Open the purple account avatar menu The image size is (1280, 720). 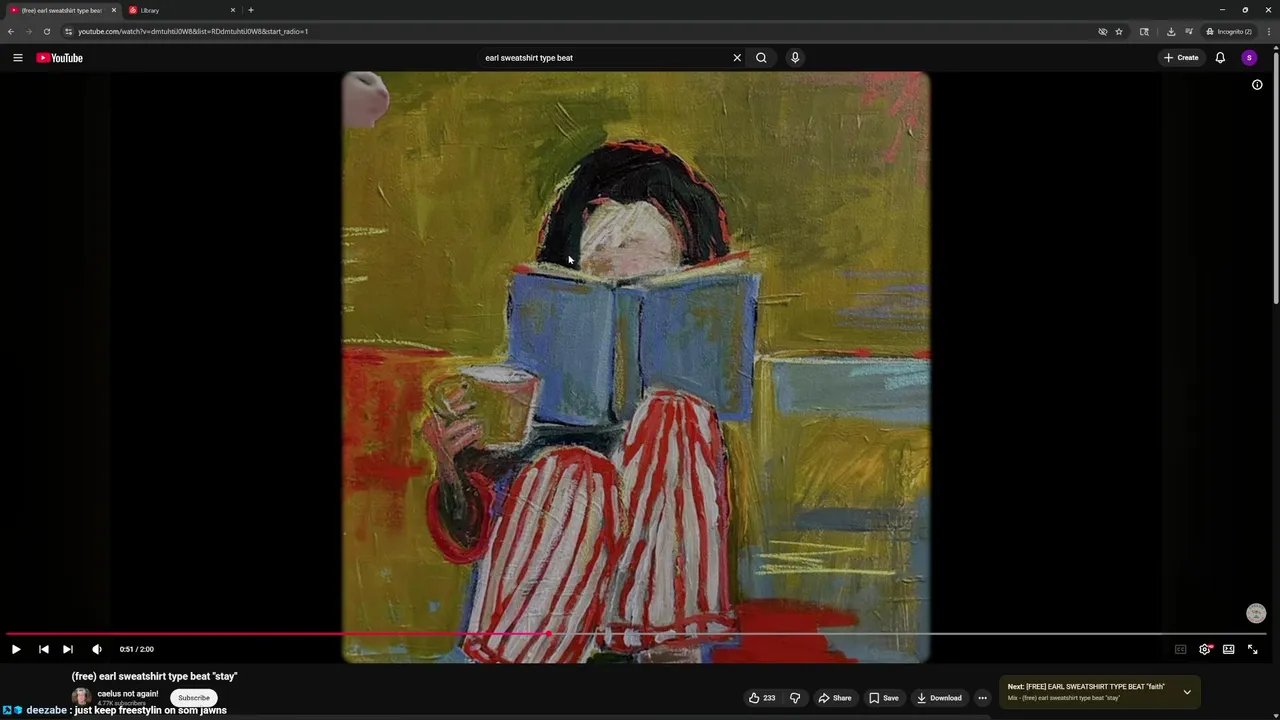[1249, 58]
